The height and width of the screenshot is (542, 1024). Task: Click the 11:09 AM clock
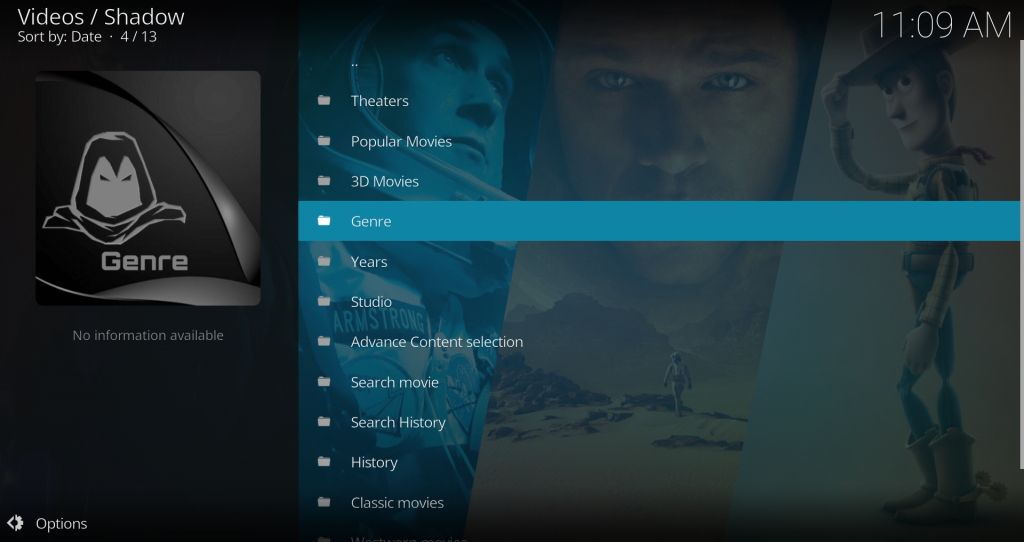point(941,26)
